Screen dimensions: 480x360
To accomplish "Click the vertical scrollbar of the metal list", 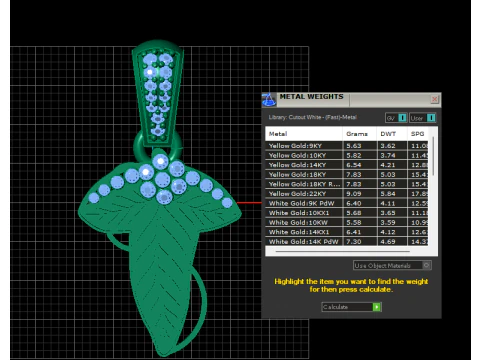I will point(433,156).
